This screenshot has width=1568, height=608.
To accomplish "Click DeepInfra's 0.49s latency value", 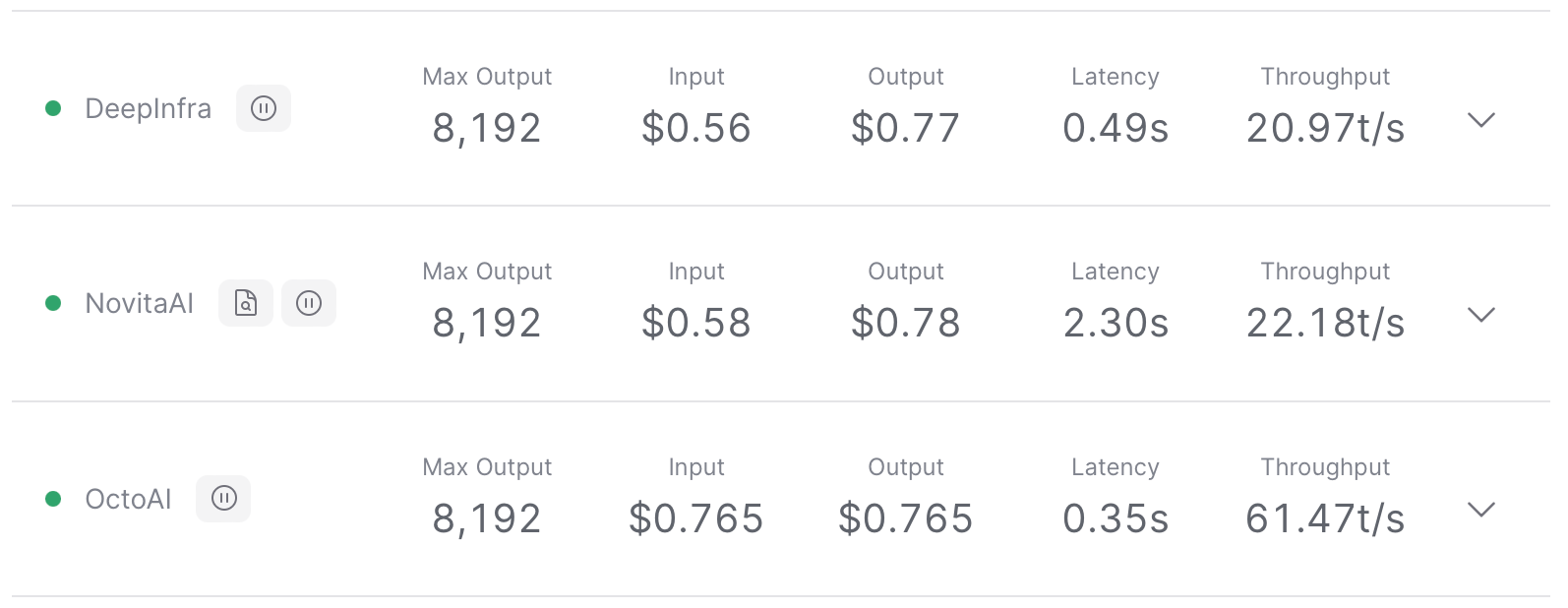I will 1116,128.
